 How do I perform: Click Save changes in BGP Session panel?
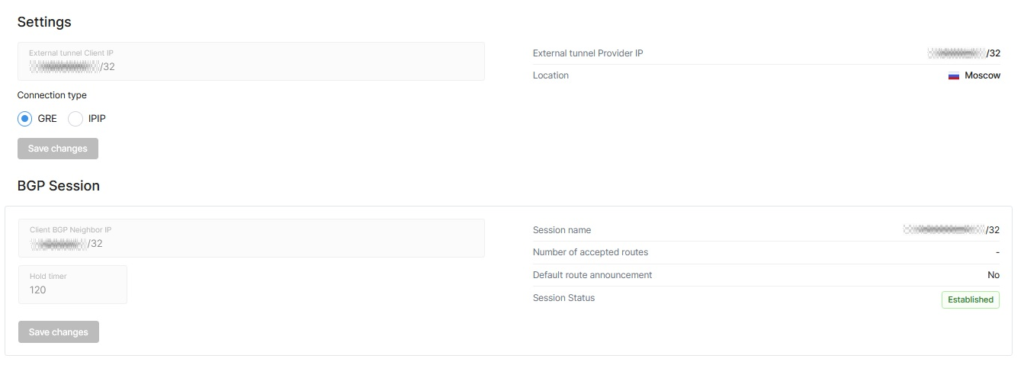59,332
